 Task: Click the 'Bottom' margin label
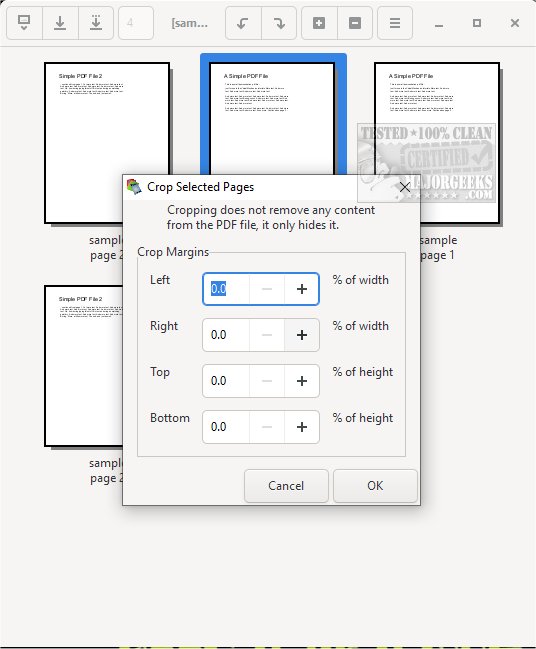(170, 418)
